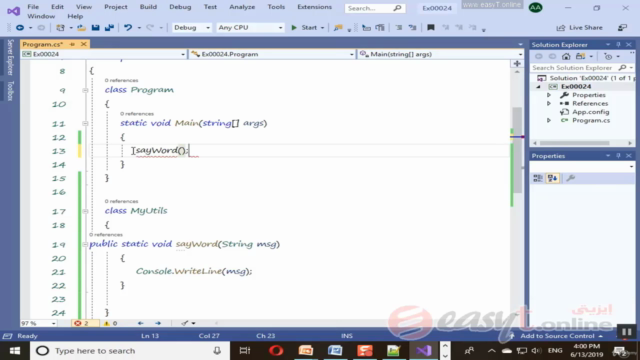The height and width of the screenshot is (360, 640).
Task: Click the Visual Studio Search box
Action: point(374,8)
